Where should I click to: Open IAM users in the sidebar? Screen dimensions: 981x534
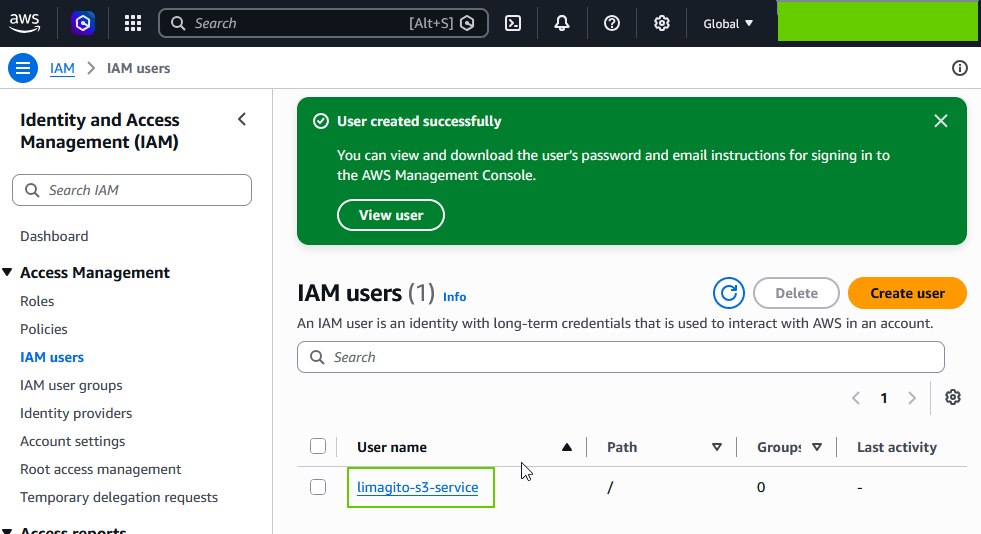click(x=52, y=358)
